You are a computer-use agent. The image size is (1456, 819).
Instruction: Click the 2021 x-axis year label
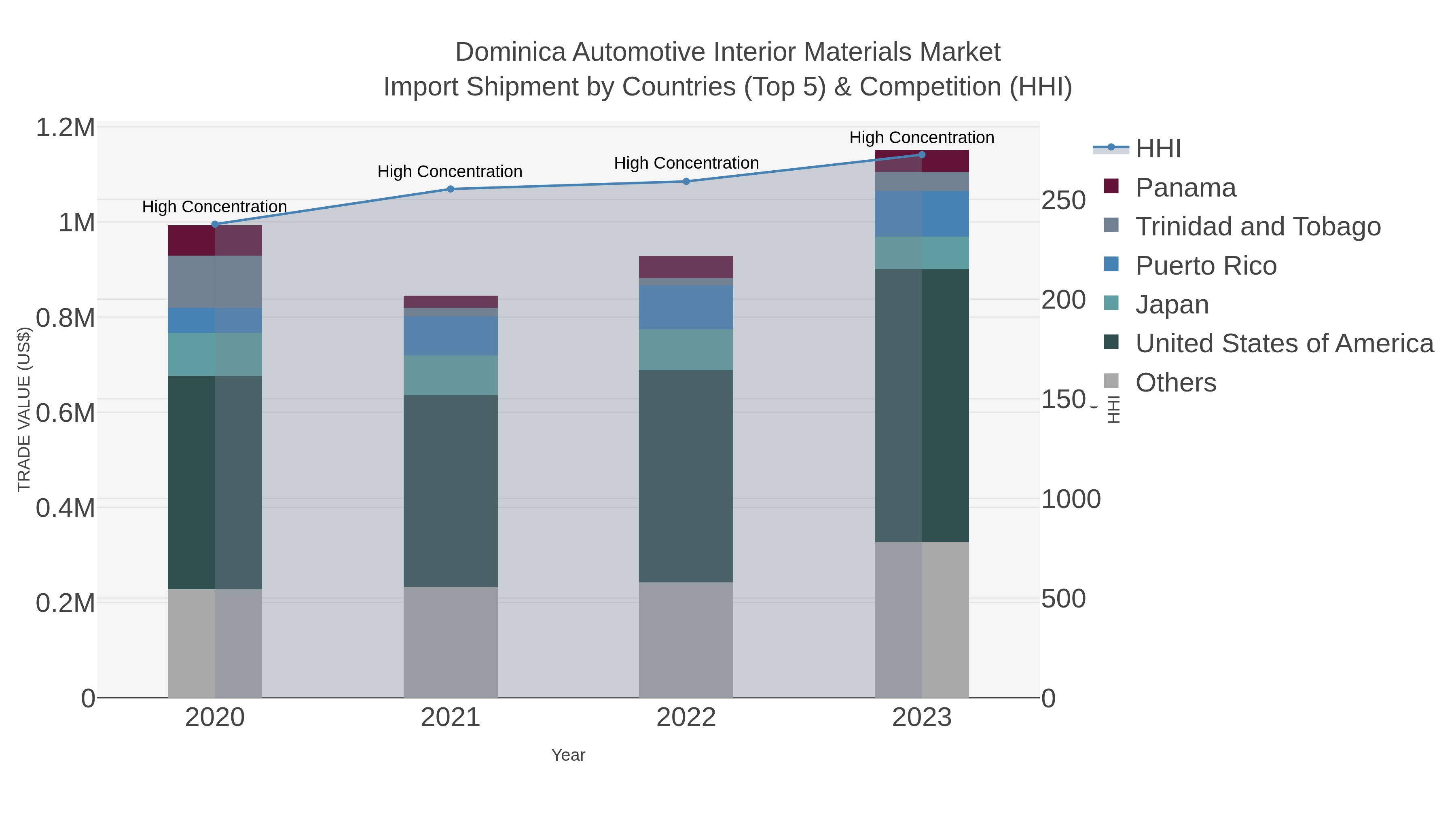pos(451,718)
